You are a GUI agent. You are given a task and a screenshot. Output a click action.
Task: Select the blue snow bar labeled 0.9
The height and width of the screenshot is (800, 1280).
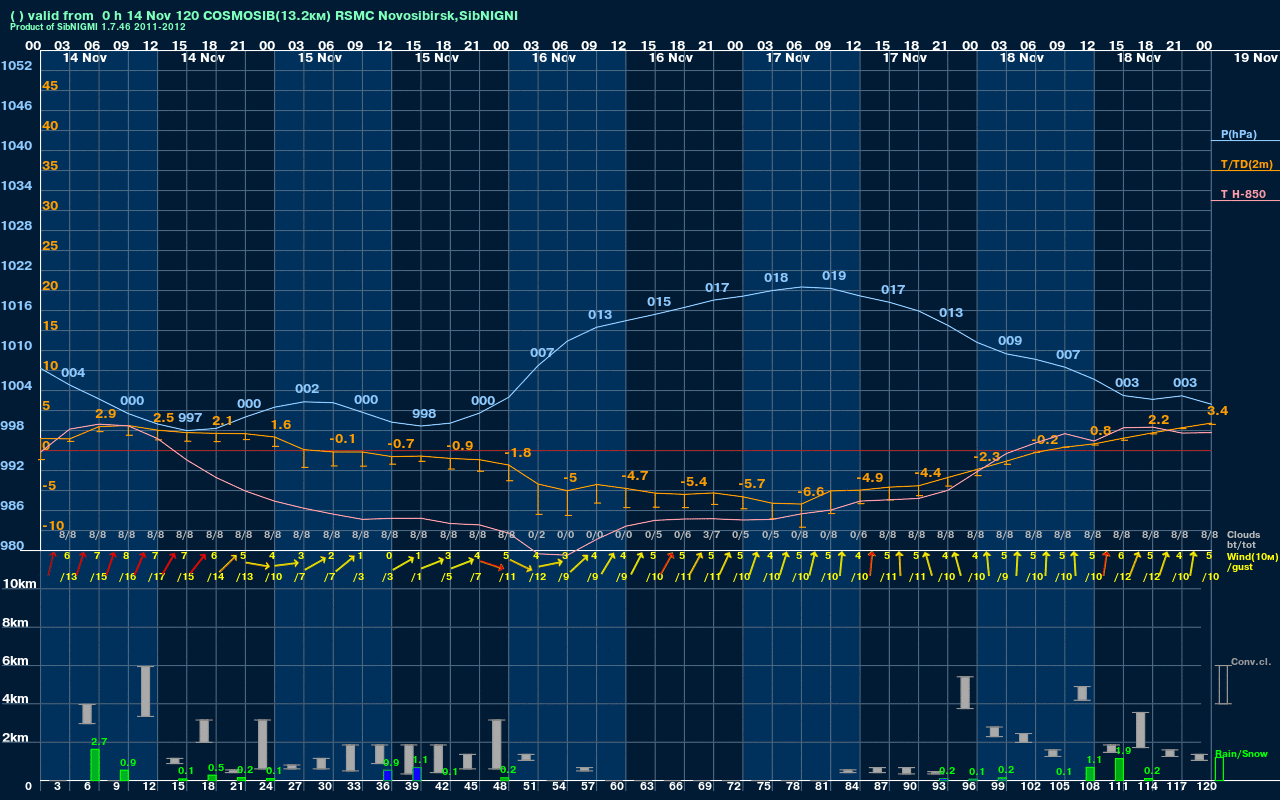[387, 774]
